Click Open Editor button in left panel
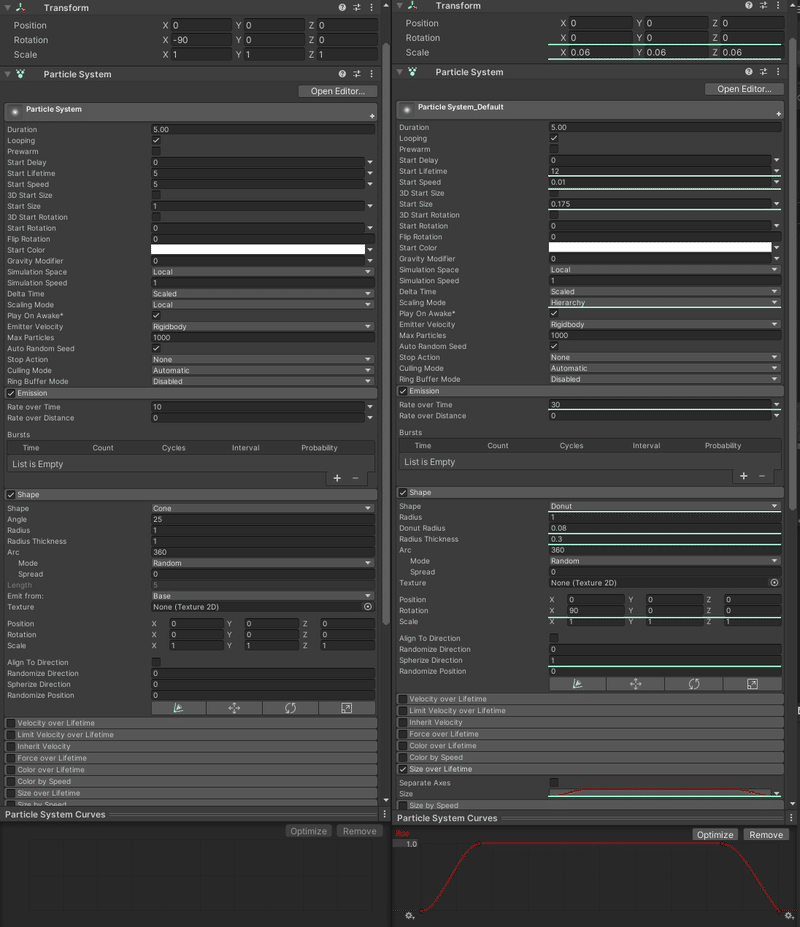The height and width of the screenshot is (927, 800). [x=338, y=91]
